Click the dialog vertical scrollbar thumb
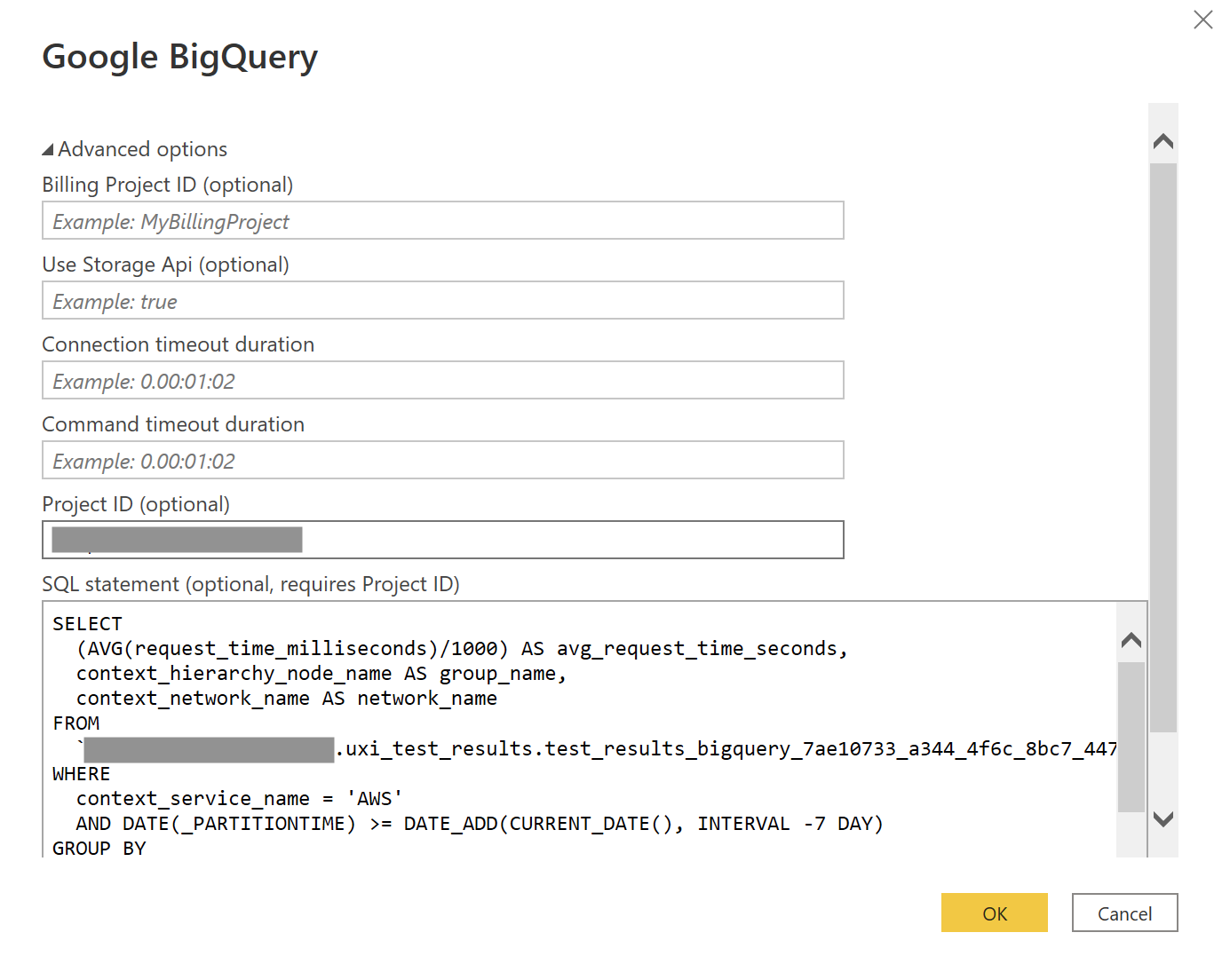 tap(1162, 447)
